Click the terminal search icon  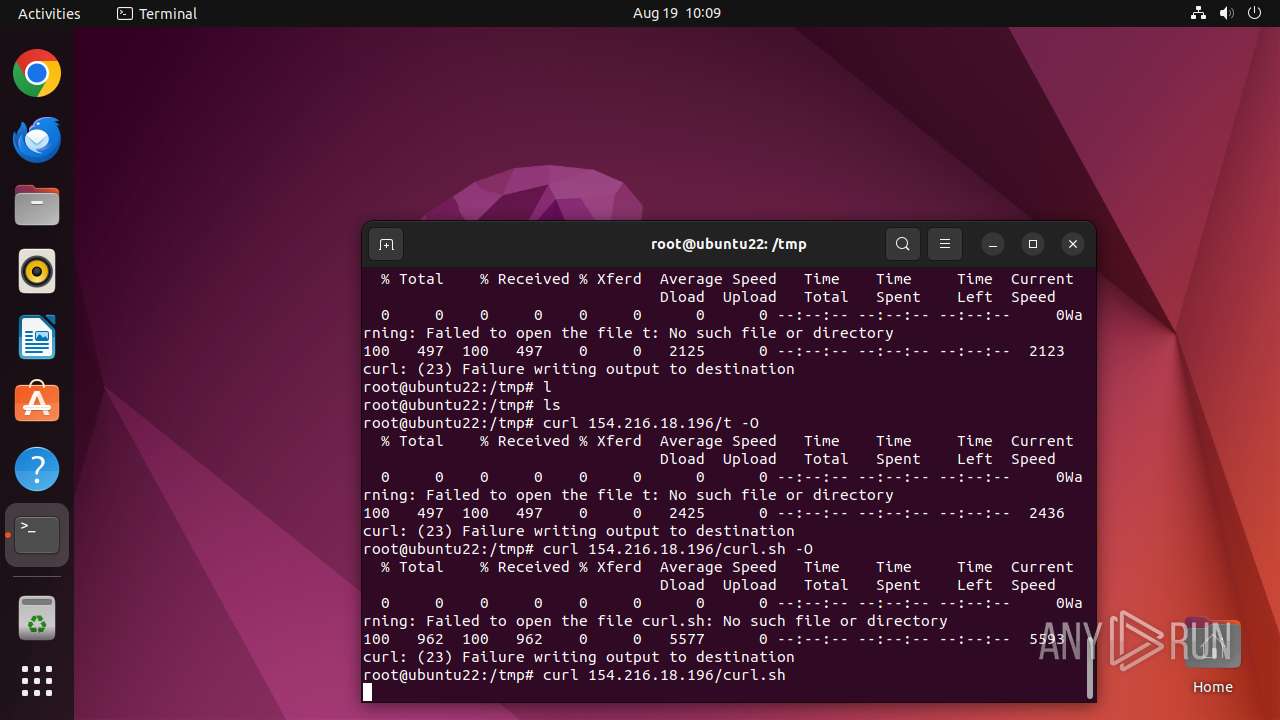tap(902, 244)
